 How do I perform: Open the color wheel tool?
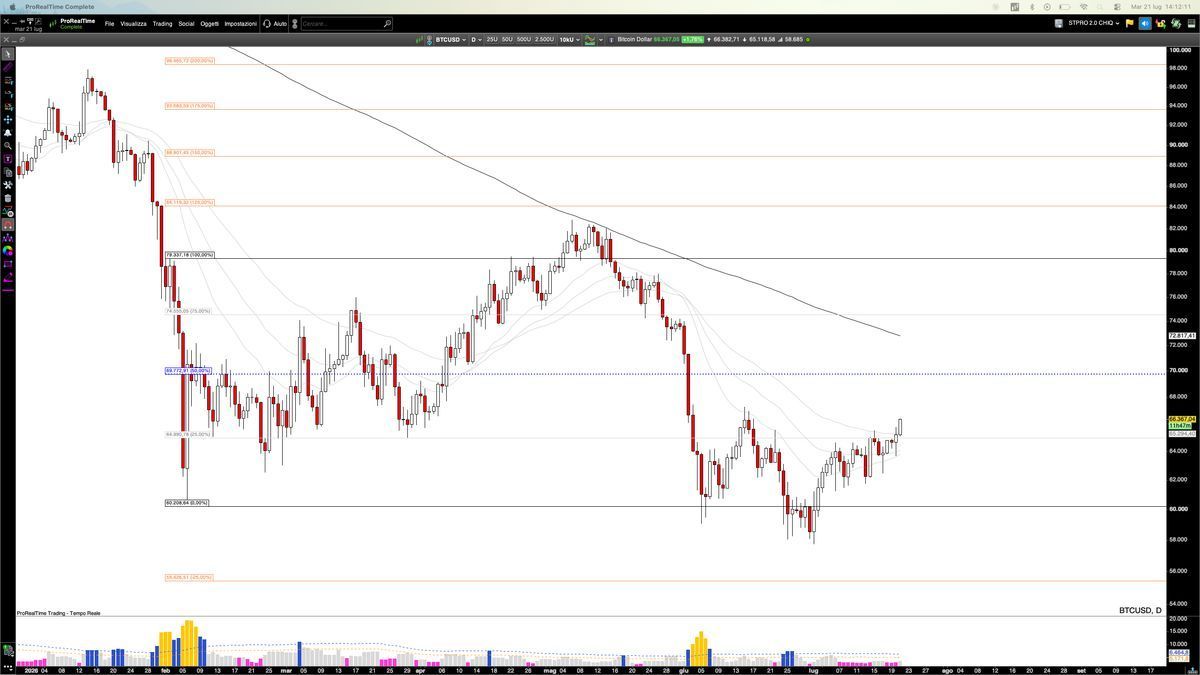(8, 251)
